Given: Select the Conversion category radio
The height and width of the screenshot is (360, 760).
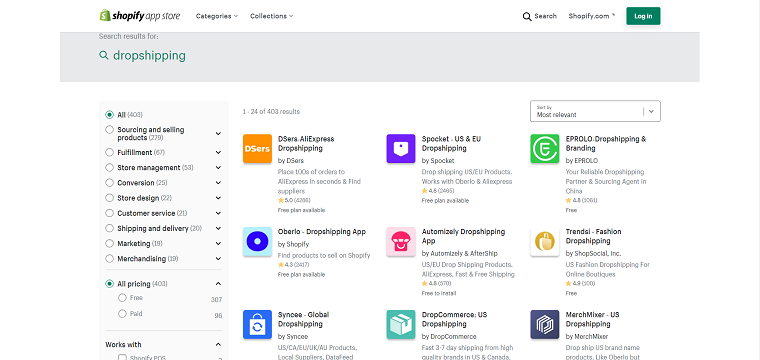Looking at the screenshot, I should [x=110, y=183].
